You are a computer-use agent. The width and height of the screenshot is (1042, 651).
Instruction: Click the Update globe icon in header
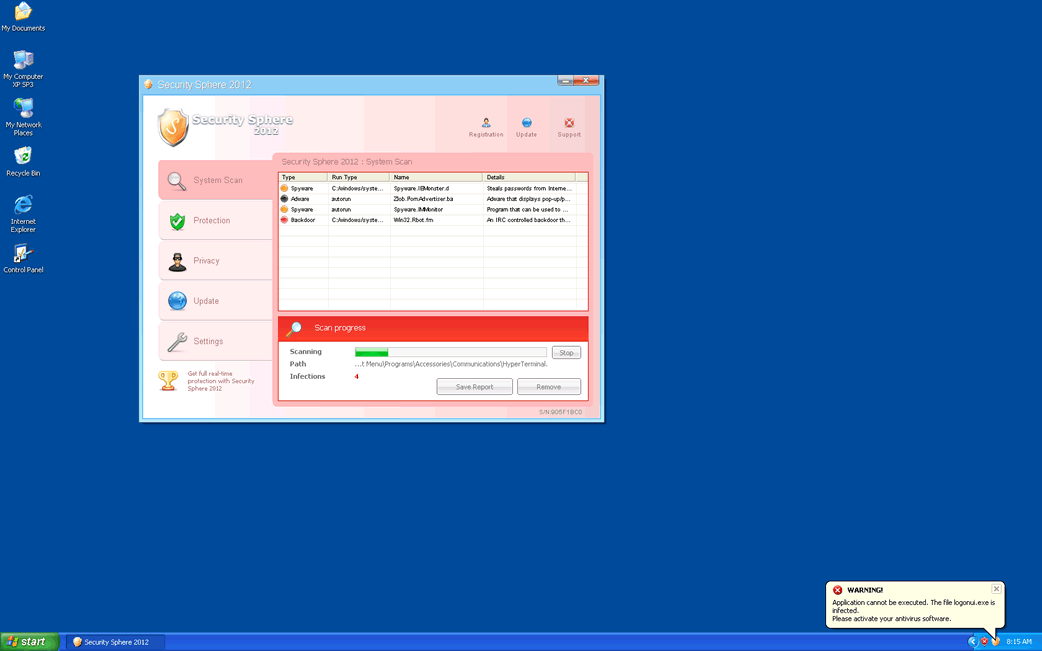pos(526,126)
